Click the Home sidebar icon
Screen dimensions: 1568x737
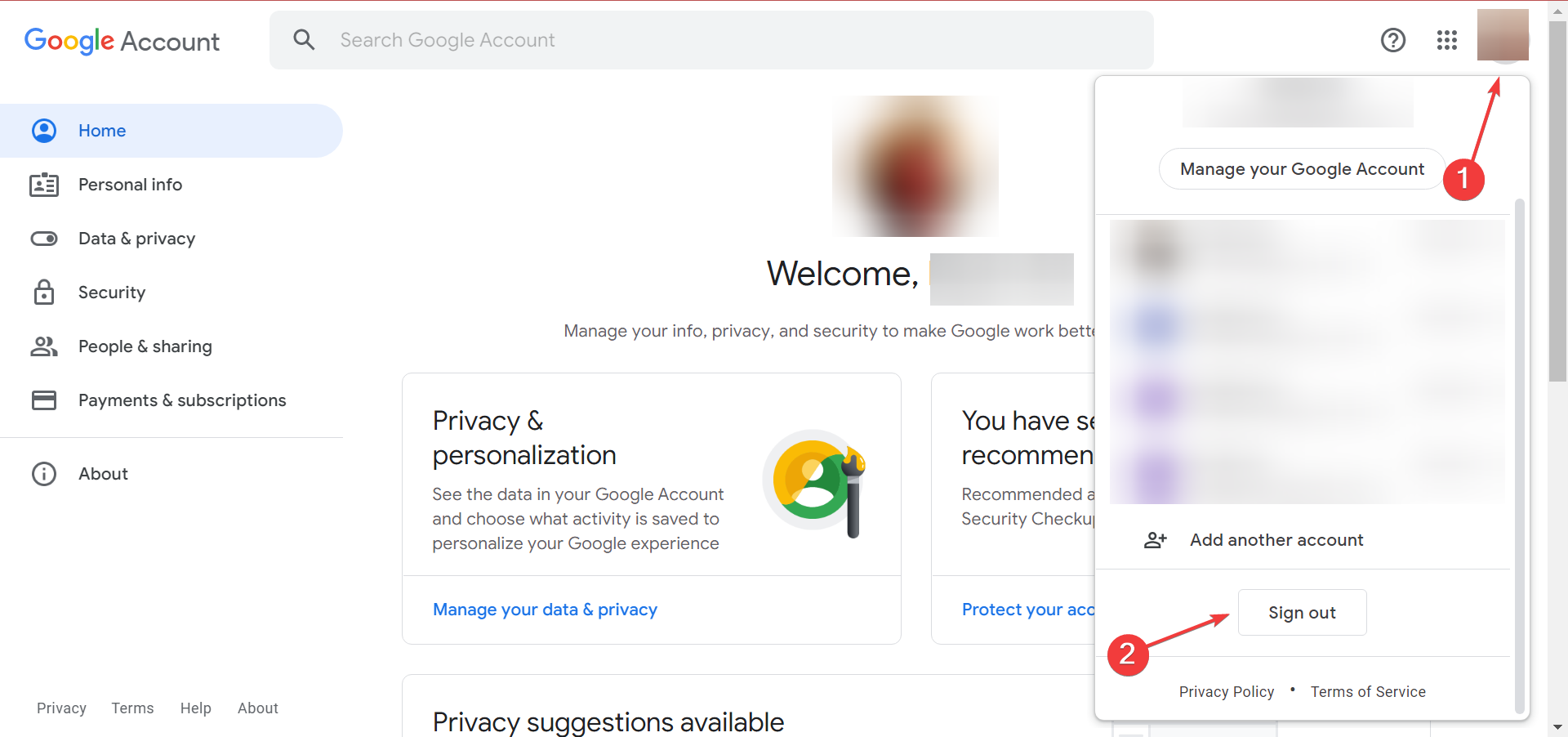click(44, 131)
